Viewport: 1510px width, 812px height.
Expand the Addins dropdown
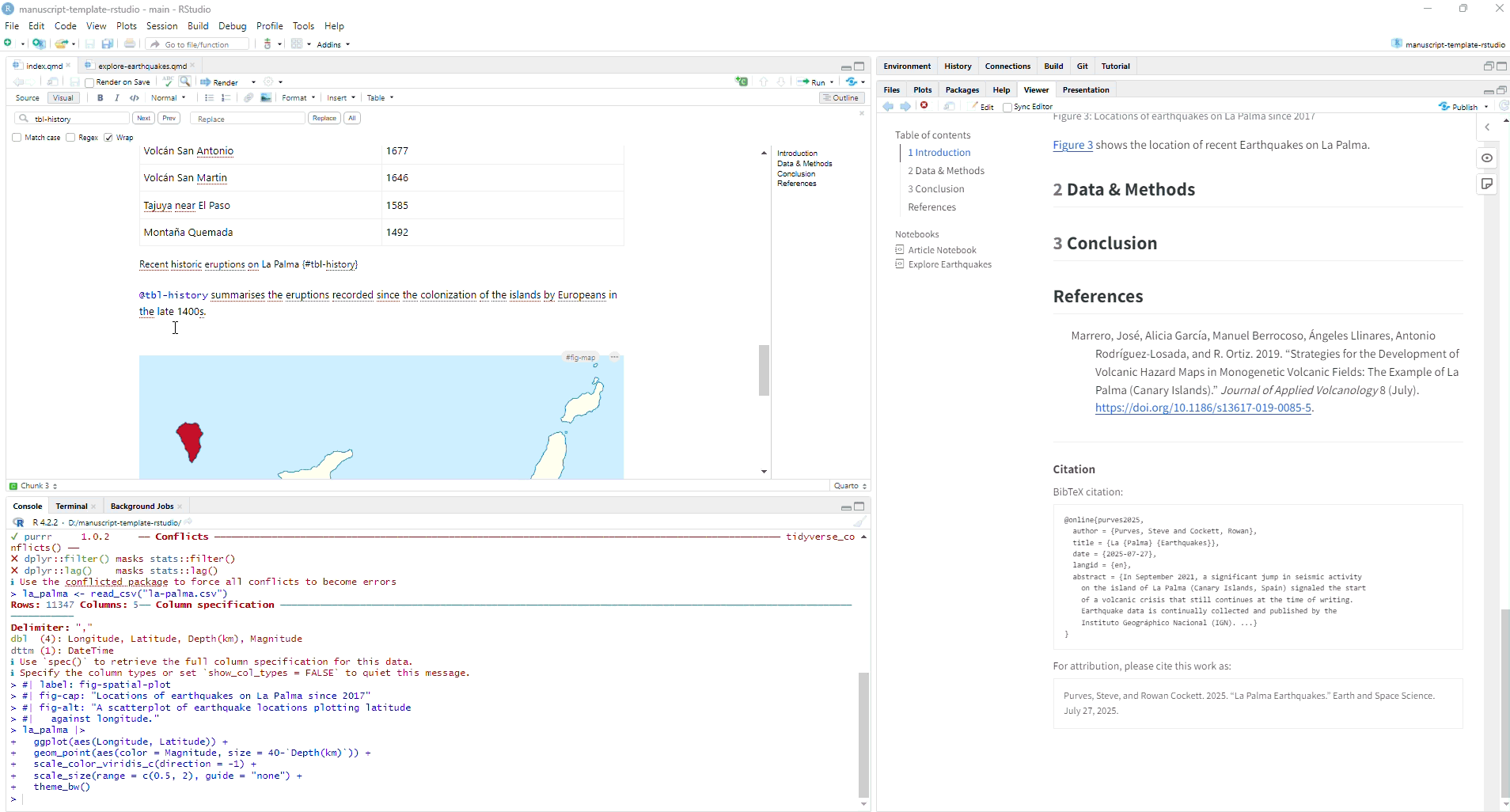point(333,45)
